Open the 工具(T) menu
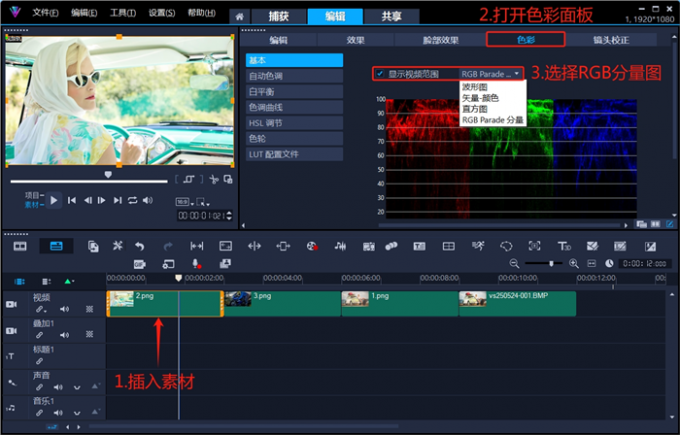The width and height of the screenshot is (680, 435). coord(123,13)
